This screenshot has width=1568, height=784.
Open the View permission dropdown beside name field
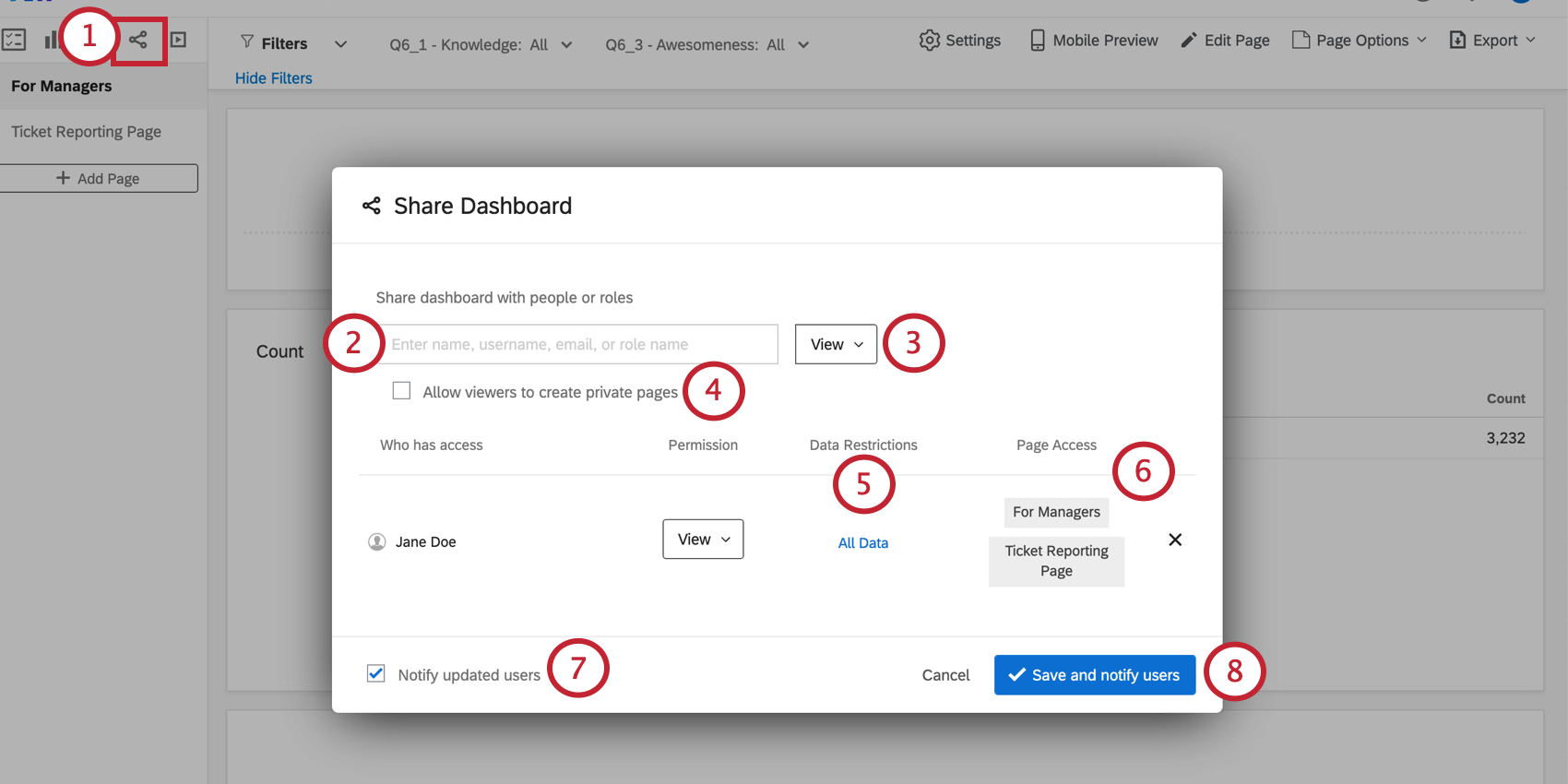pyautogui.click(x=836, y=344)
